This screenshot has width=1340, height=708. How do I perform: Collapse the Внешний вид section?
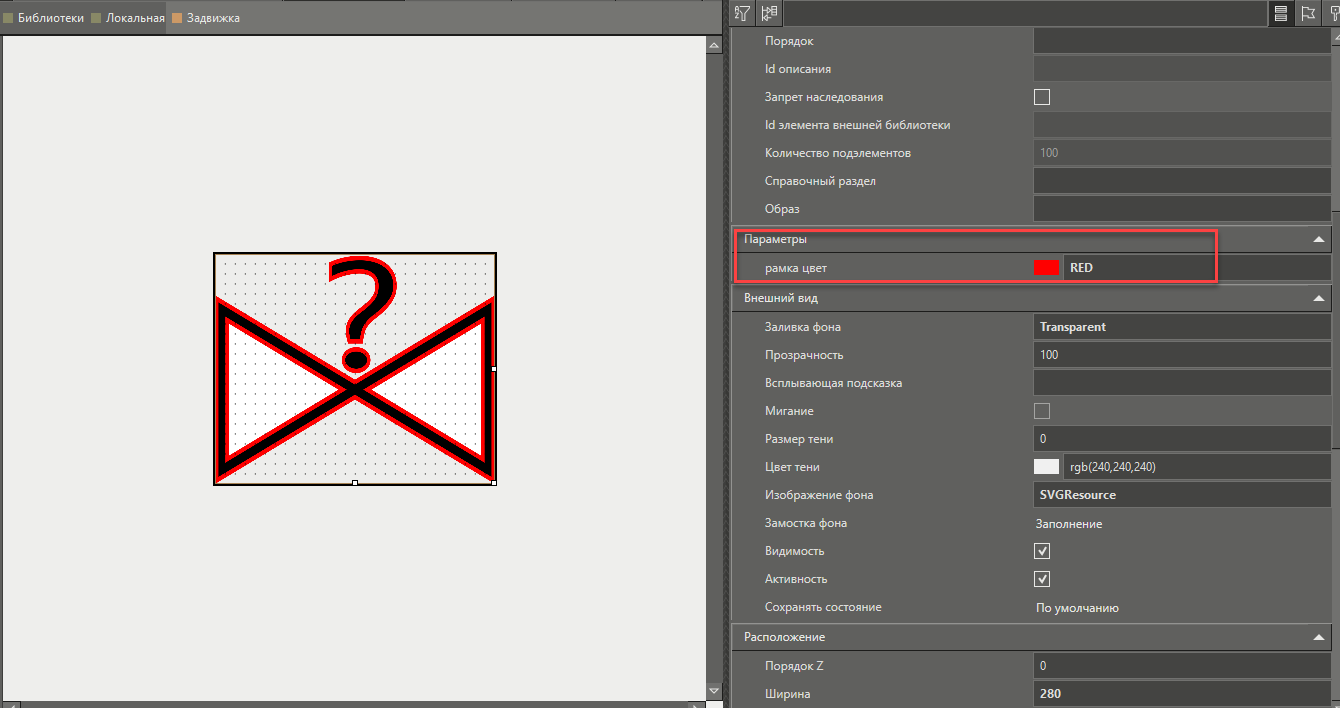coord(1317,297)
